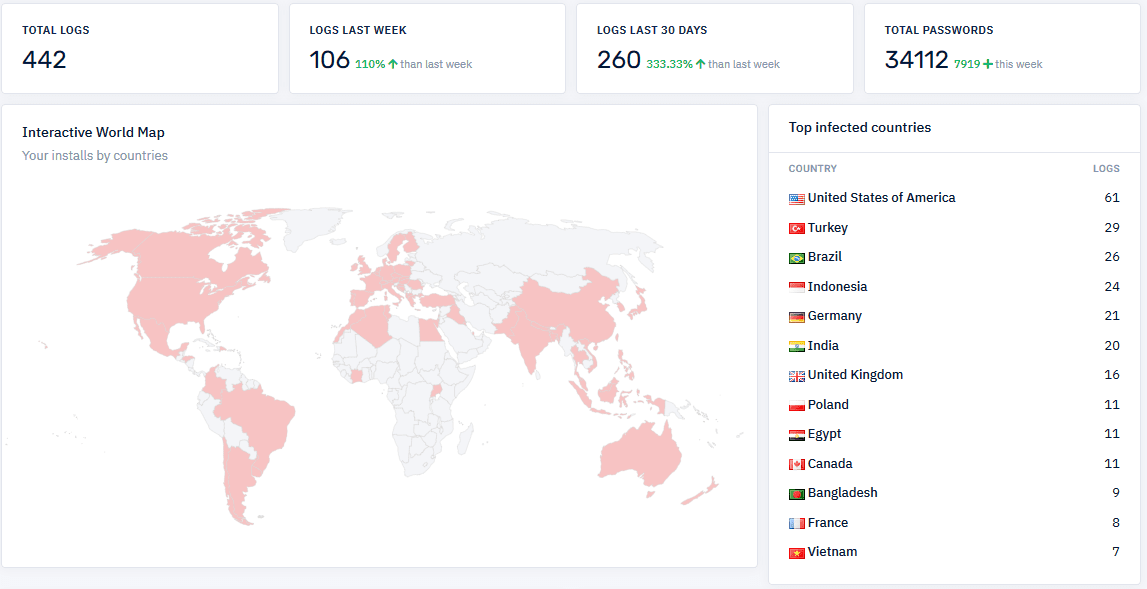Click the LOGS column header
This screenshot has height=589, width=1147.
(1106, 169)
